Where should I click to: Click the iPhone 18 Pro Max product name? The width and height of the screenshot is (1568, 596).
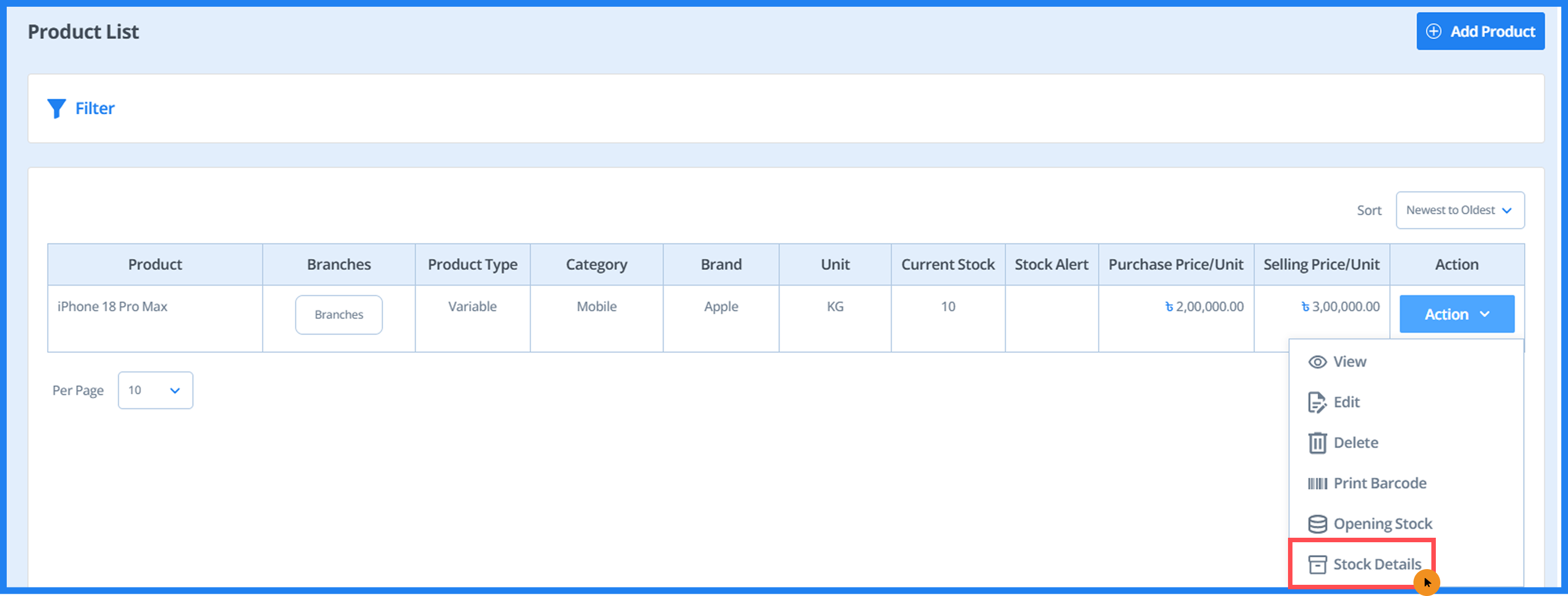113,307
